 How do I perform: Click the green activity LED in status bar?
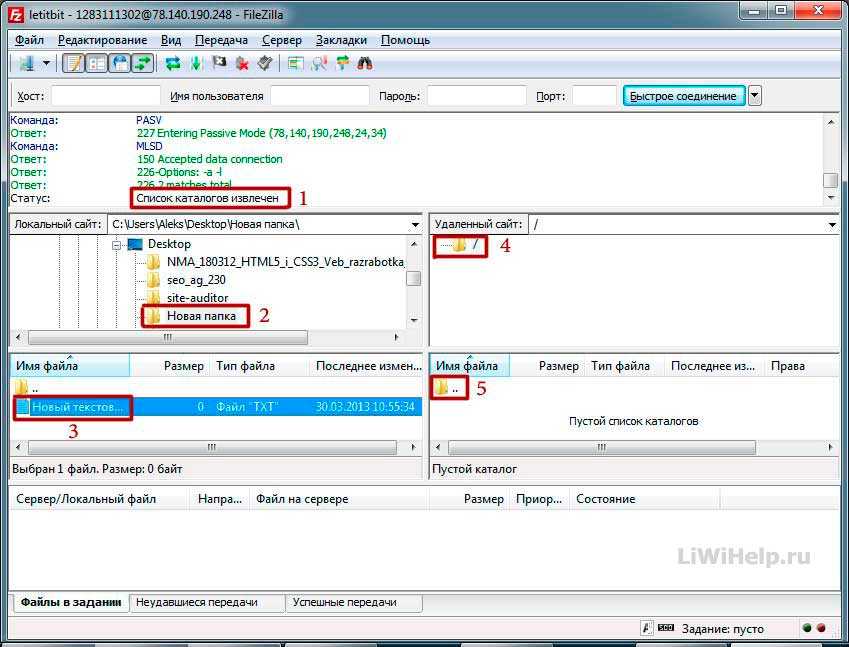(807, 628)
